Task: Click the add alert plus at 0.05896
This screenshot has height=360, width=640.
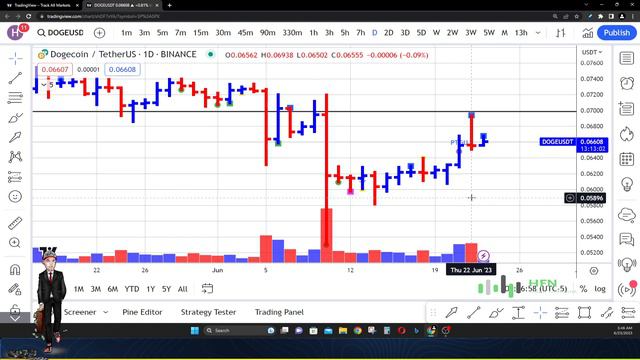Action: tap(570, 198)
